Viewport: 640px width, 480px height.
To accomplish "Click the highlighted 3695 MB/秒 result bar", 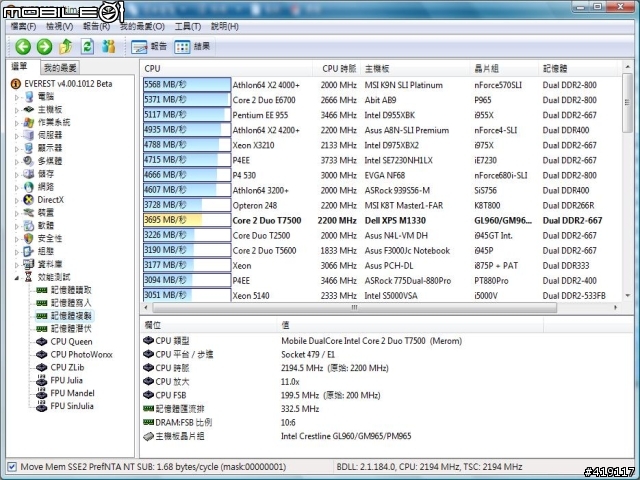I will (187, 220).
